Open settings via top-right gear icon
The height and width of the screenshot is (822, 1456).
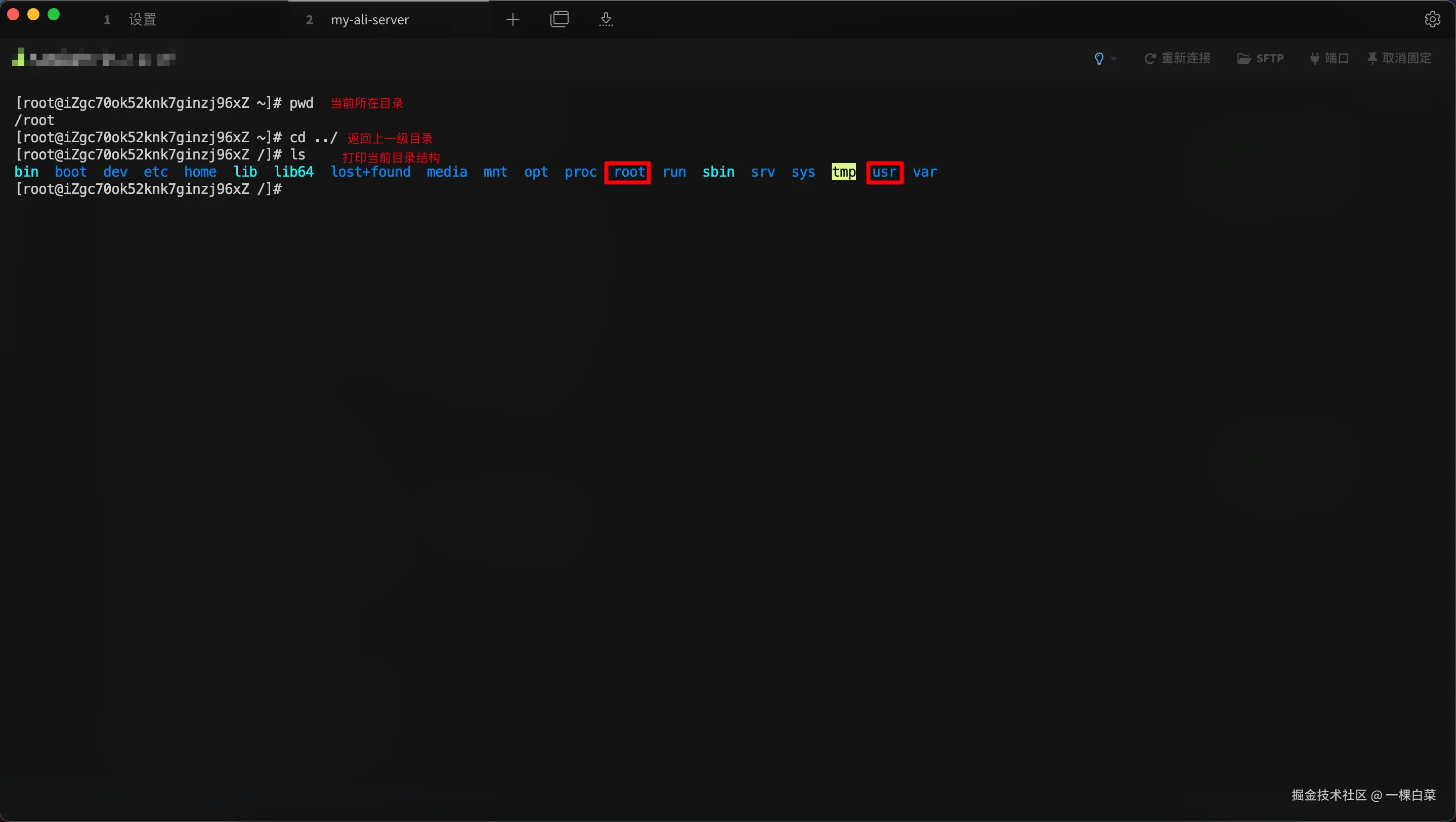point(1432,19)
